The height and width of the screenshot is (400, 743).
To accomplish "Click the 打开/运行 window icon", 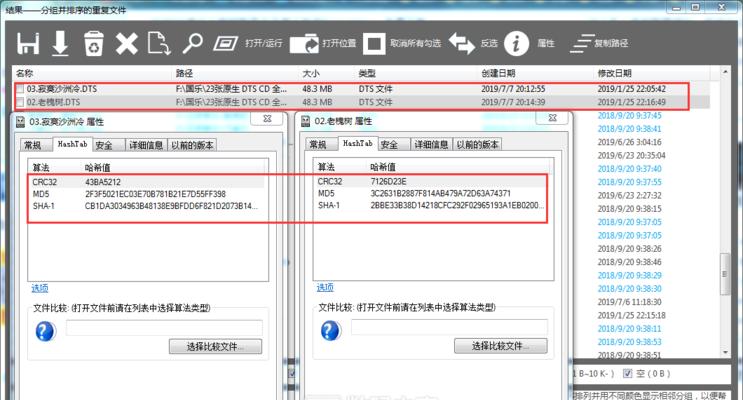I will tap(226, 44).
